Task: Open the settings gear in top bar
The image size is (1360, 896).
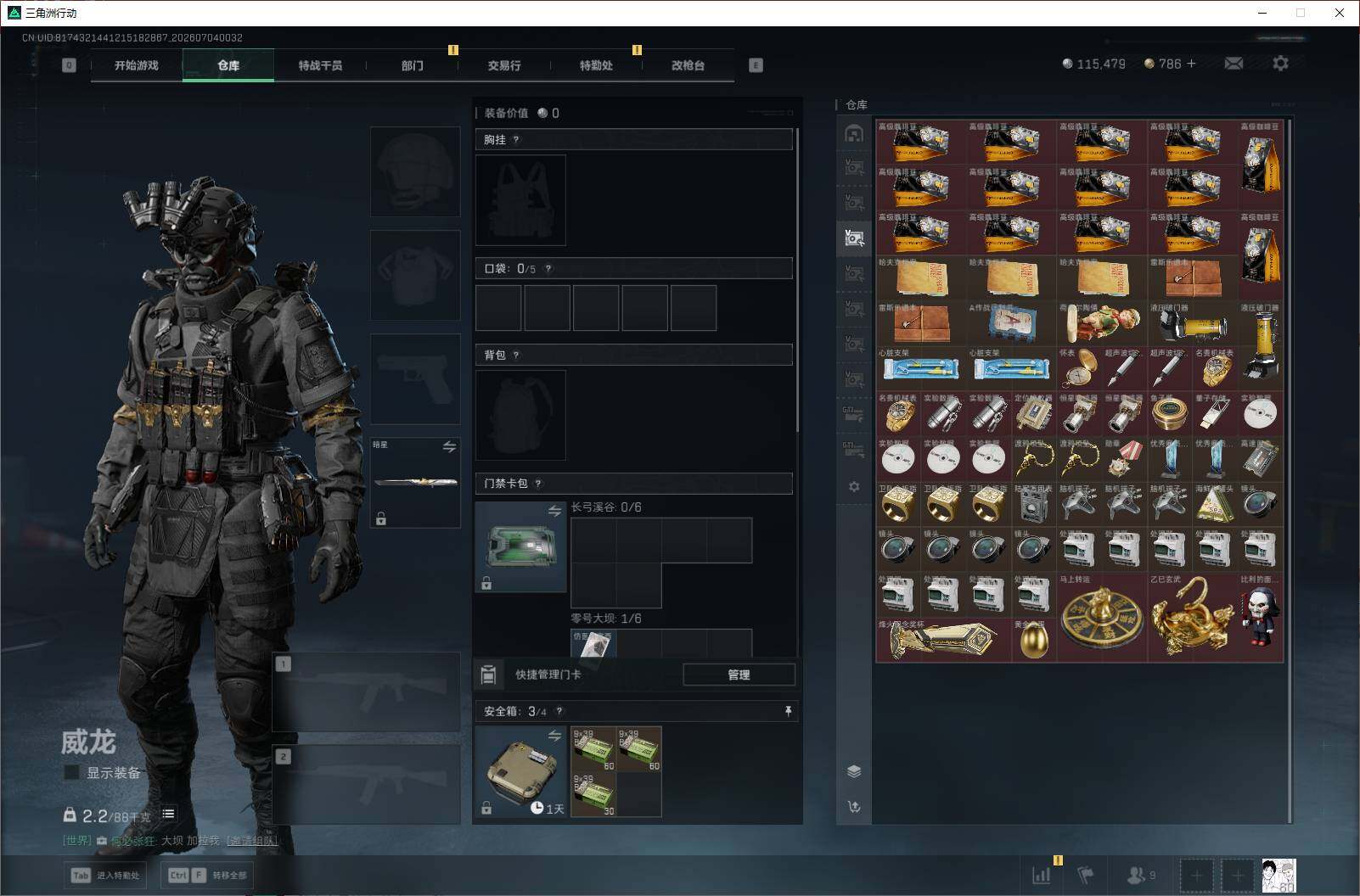Action: click(x=1280, y=64)
